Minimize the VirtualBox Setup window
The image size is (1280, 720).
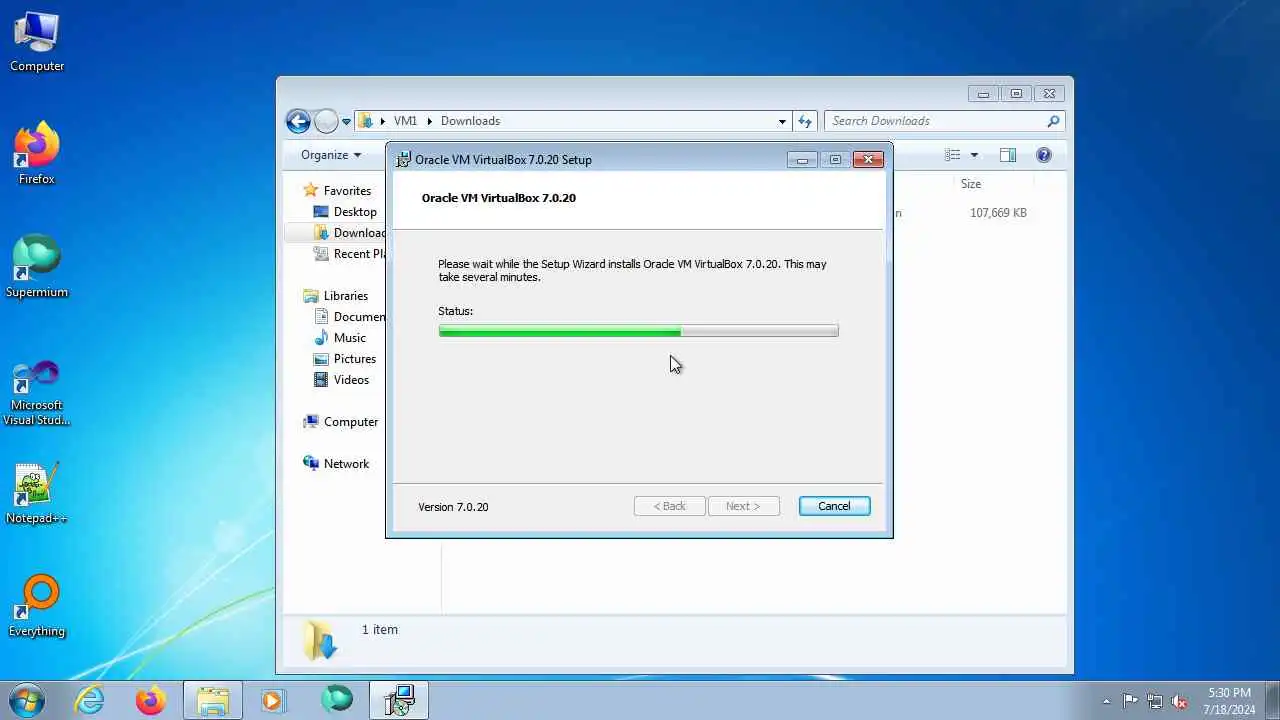click(802, 160)
